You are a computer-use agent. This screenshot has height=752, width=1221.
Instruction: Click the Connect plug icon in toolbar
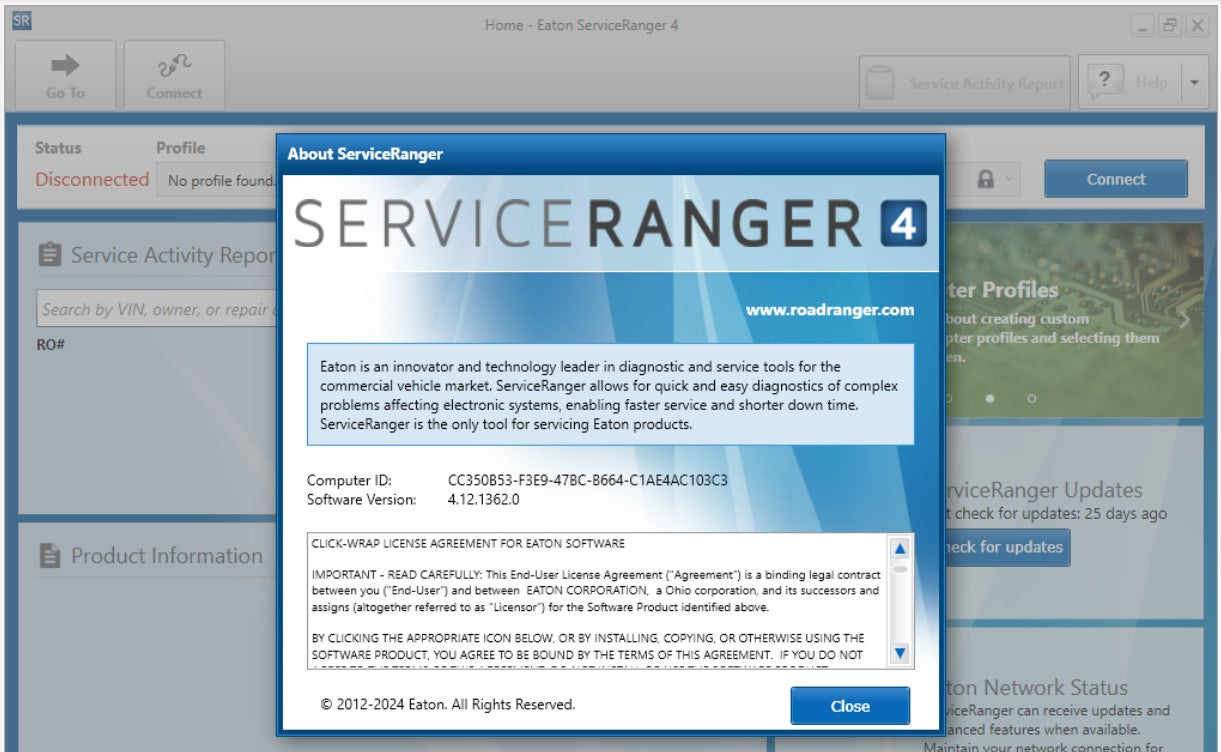174,66
